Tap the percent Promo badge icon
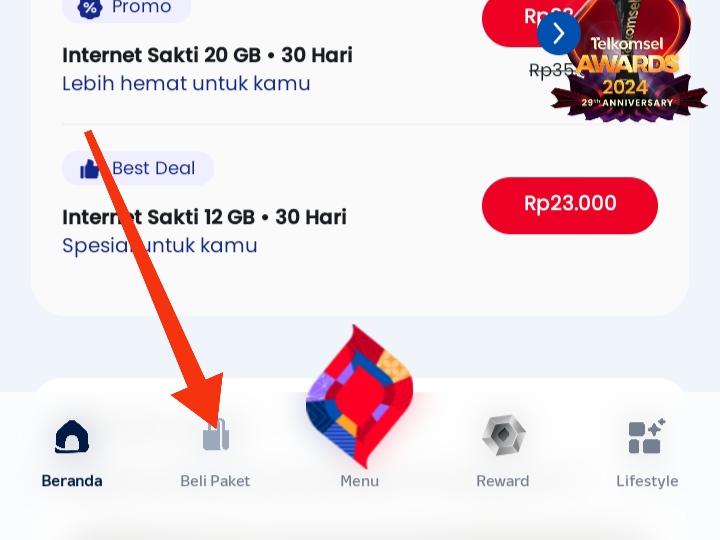This screenshot has height=540, width=720. [x=90, y=8]
